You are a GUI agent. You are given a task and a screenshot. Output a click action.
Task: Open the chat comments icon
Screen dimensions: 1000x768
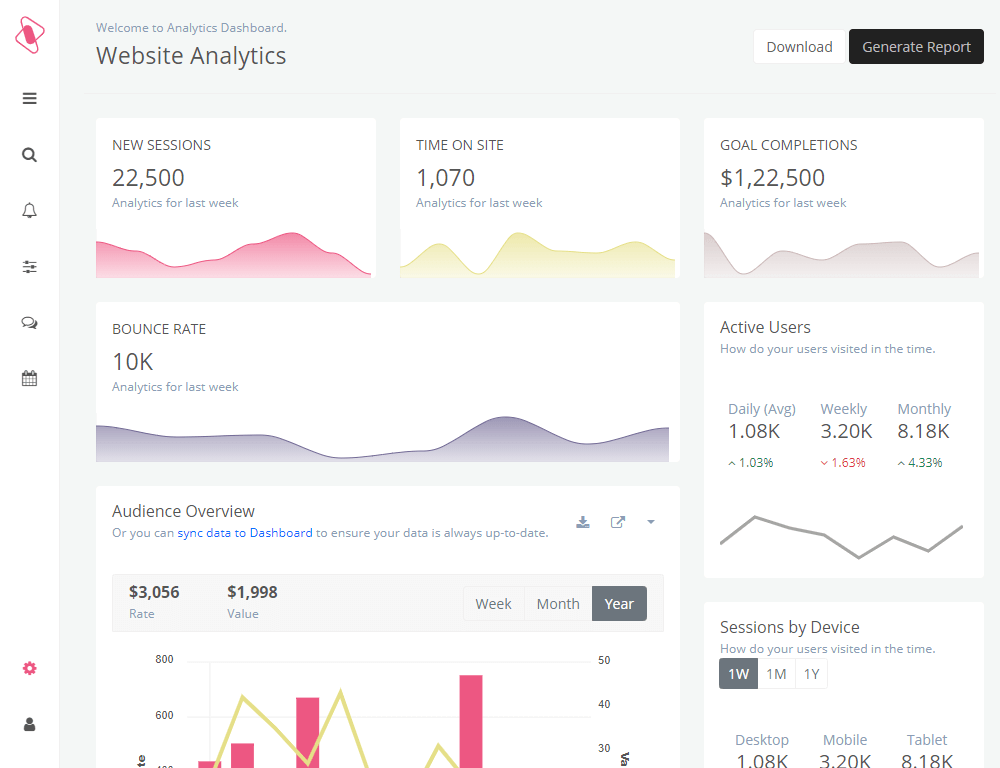(29, 323)
